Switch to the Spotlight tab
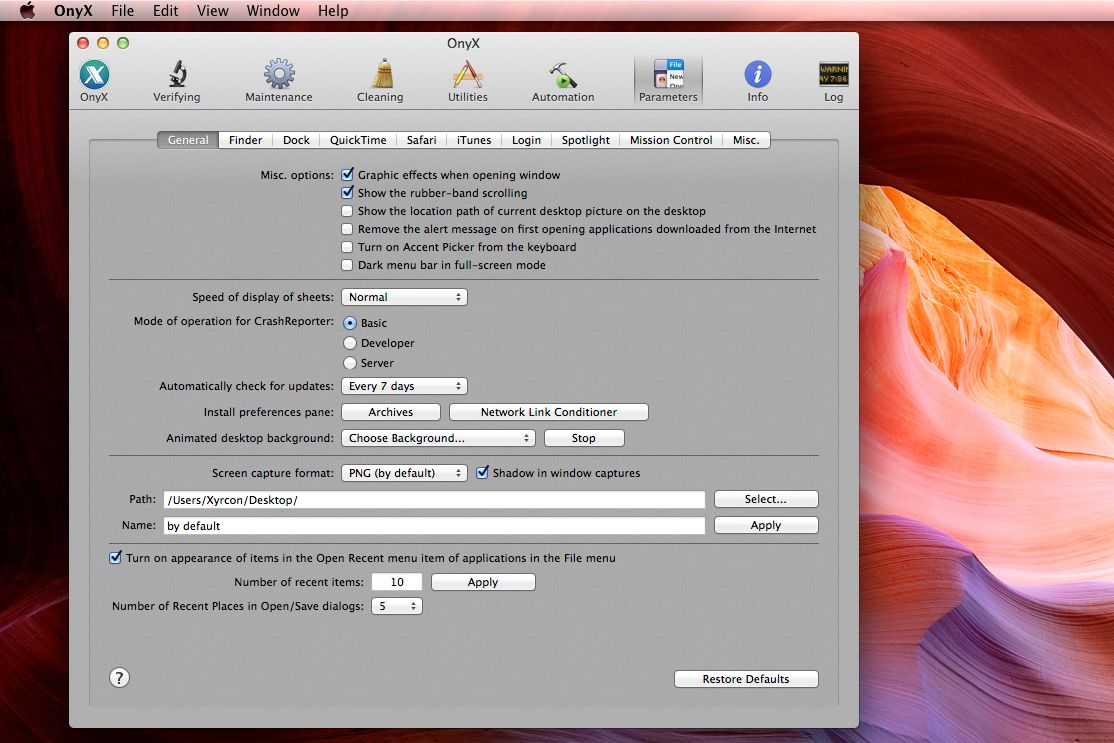Screen dimensions: 1114x743 coord(585,140)
